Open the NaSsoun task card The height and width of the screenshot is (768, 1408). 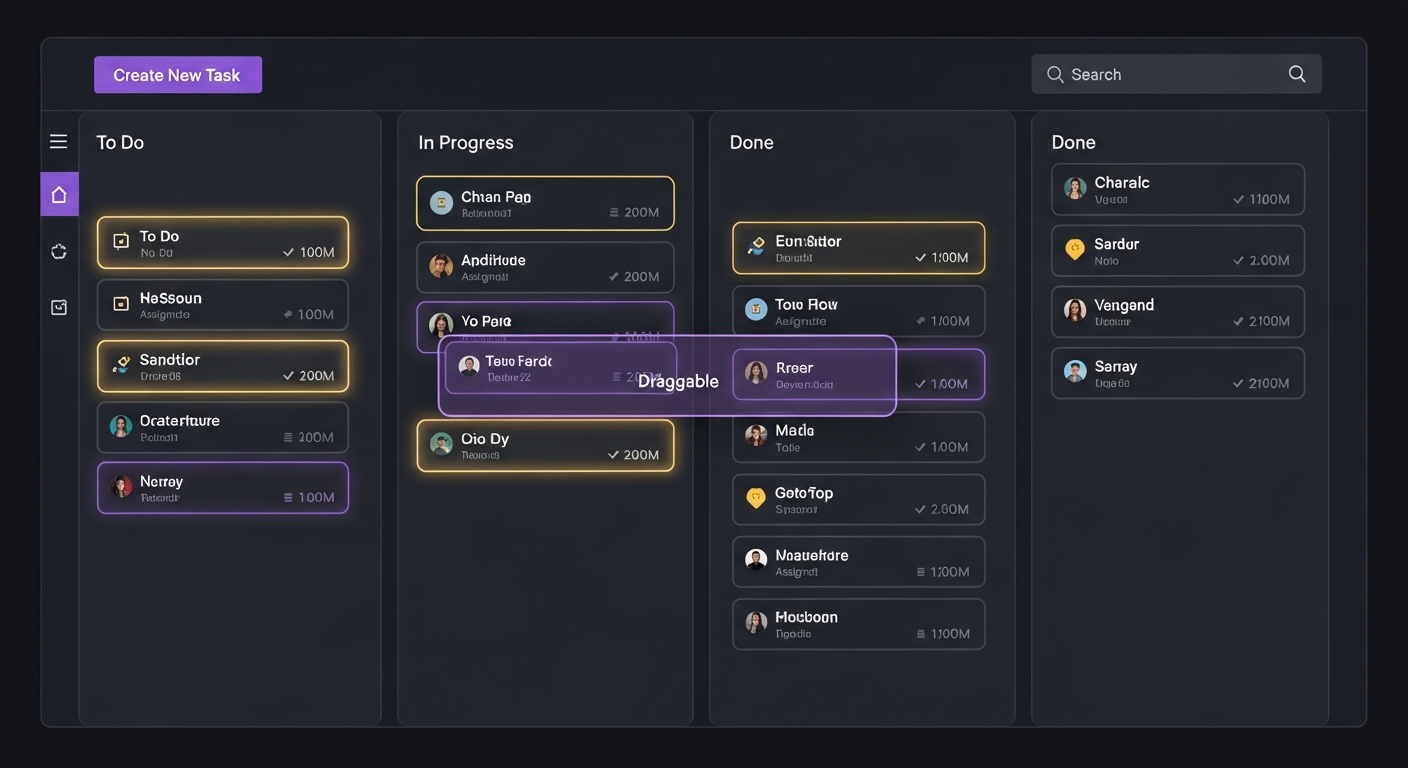223,305
